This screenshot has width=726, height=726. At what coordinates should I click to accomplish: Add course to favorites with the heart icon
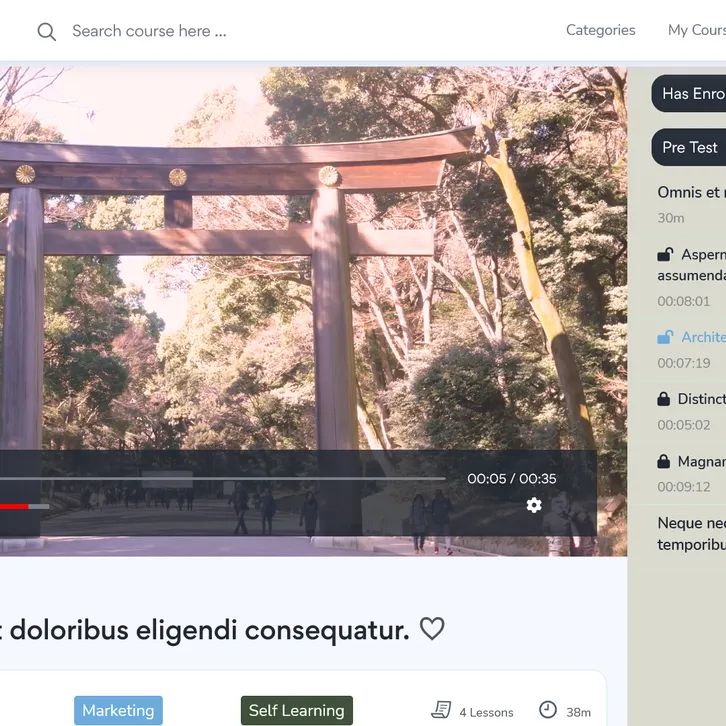pos(431,629)
